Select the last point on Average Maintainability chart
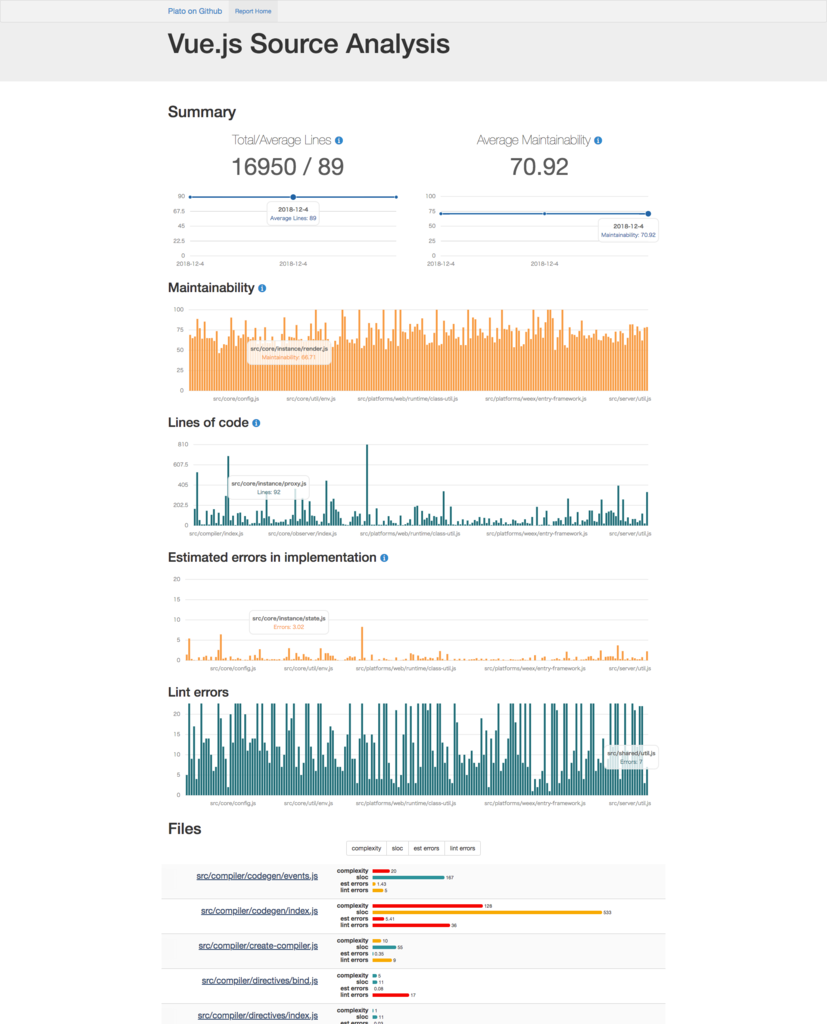Viewport: 827px width, 1024px height. pyautogui.click(x=648, y=214)
